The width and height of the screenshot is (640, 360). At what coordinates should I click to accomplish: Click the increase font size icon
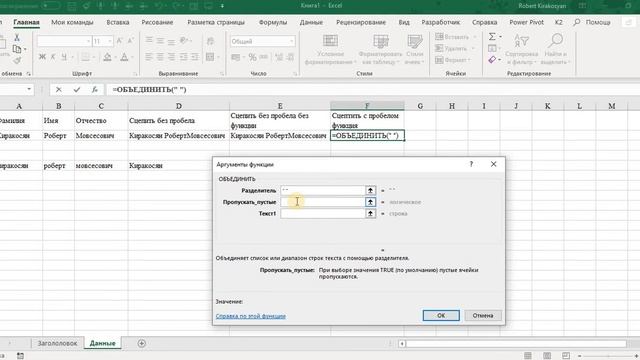(x=120, y=41)
